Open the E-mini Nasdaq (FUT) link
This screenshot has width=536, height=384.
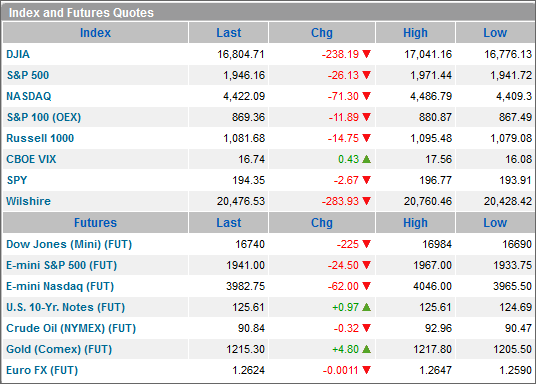[60, 286]
